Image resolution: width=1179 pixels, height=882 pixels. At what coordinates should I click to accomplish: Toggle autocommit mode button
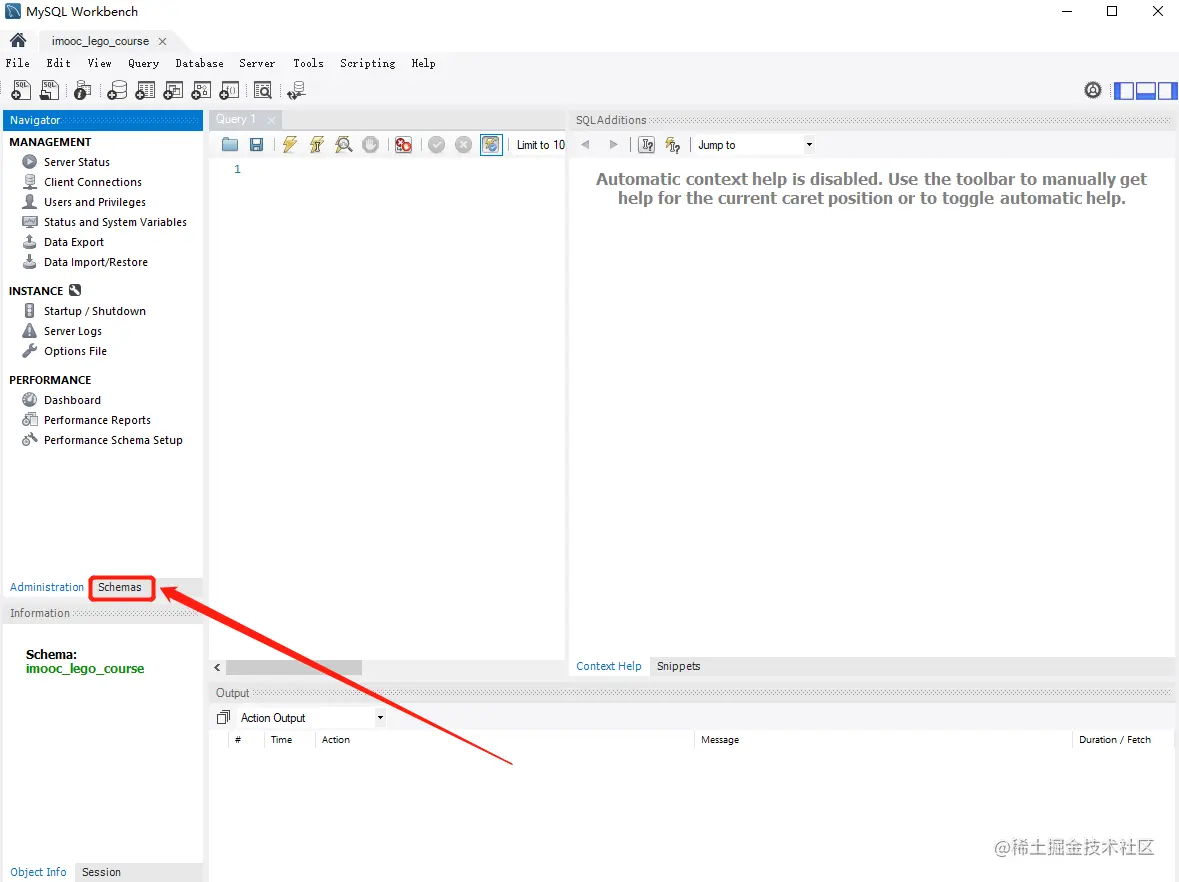tap(491, 144)
